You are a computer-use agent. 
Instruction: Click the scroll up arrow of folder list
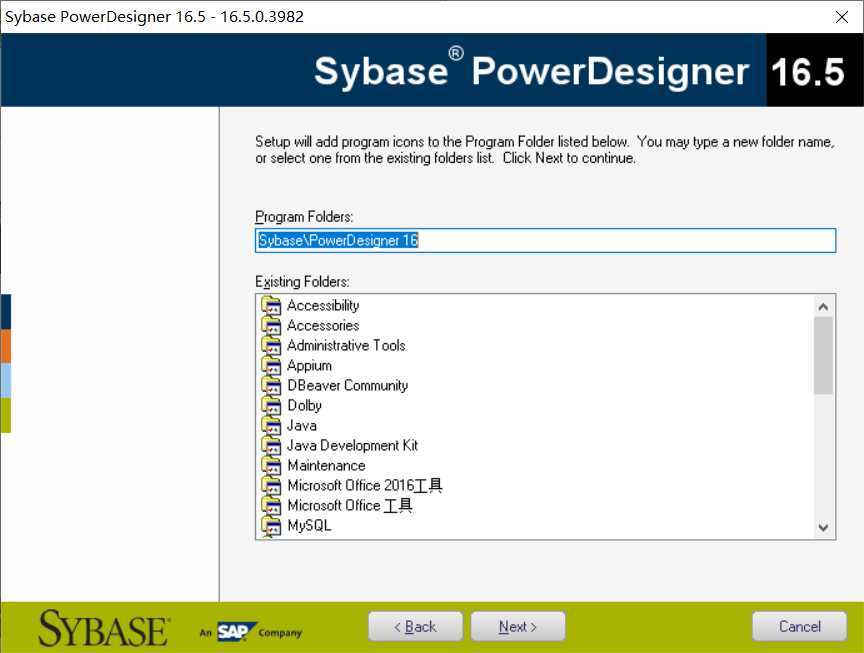click(823, 307)
